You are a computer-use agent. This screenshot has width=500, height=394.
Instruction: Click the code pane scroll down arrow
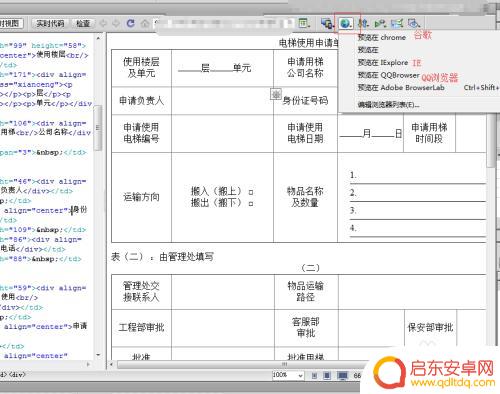click(x=98, y=355)
